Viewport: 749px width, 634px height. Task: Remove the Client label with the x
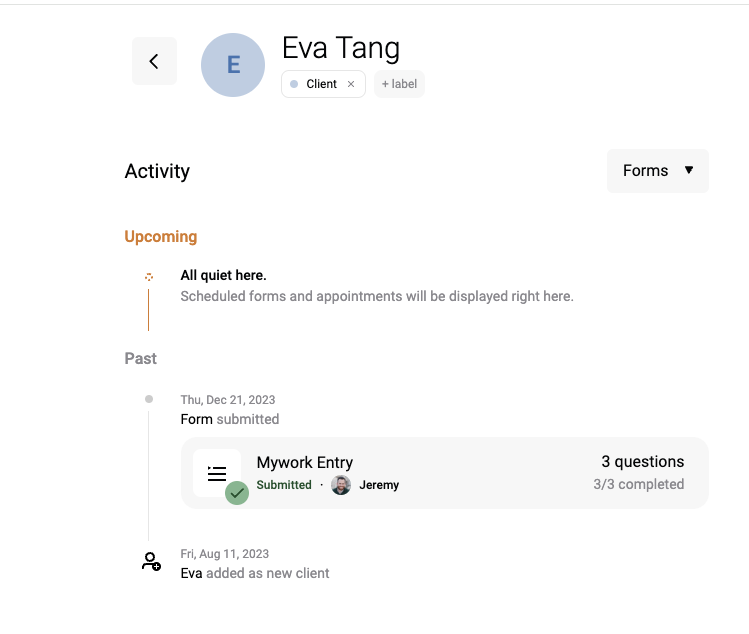coord(351,84)
